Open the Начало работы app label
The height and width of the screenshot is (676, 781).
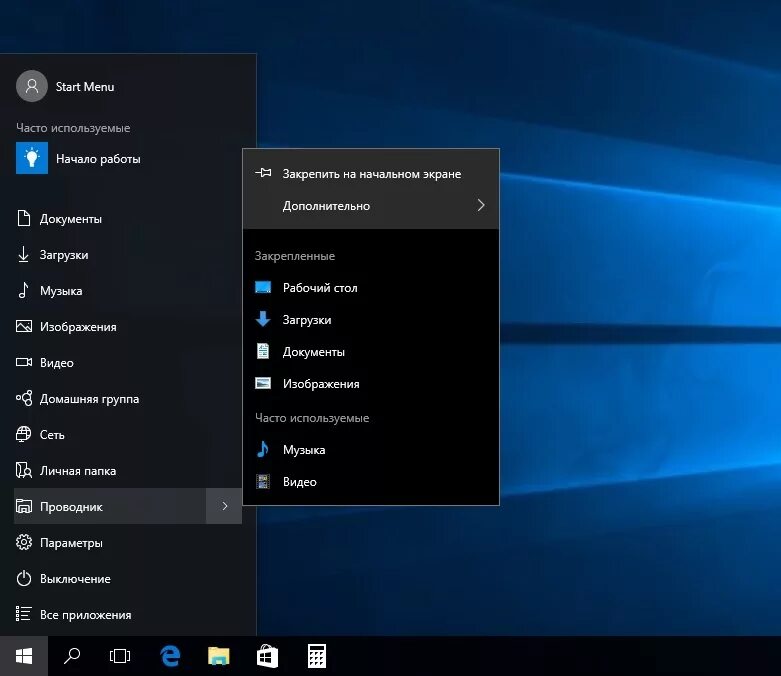coord(98,159)
